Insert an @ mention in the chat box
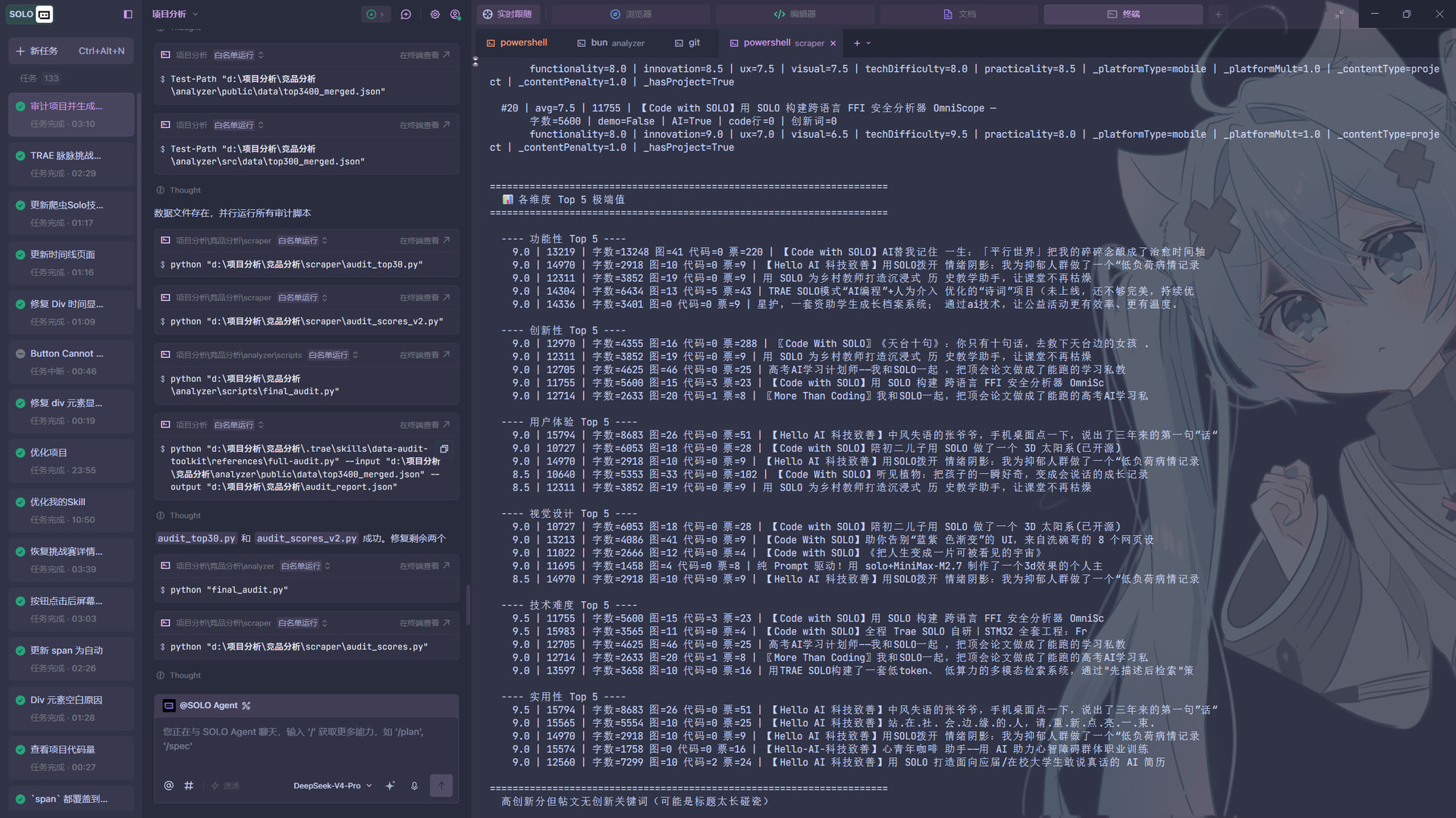The image size is (1456, 818). tap(168, 785)
